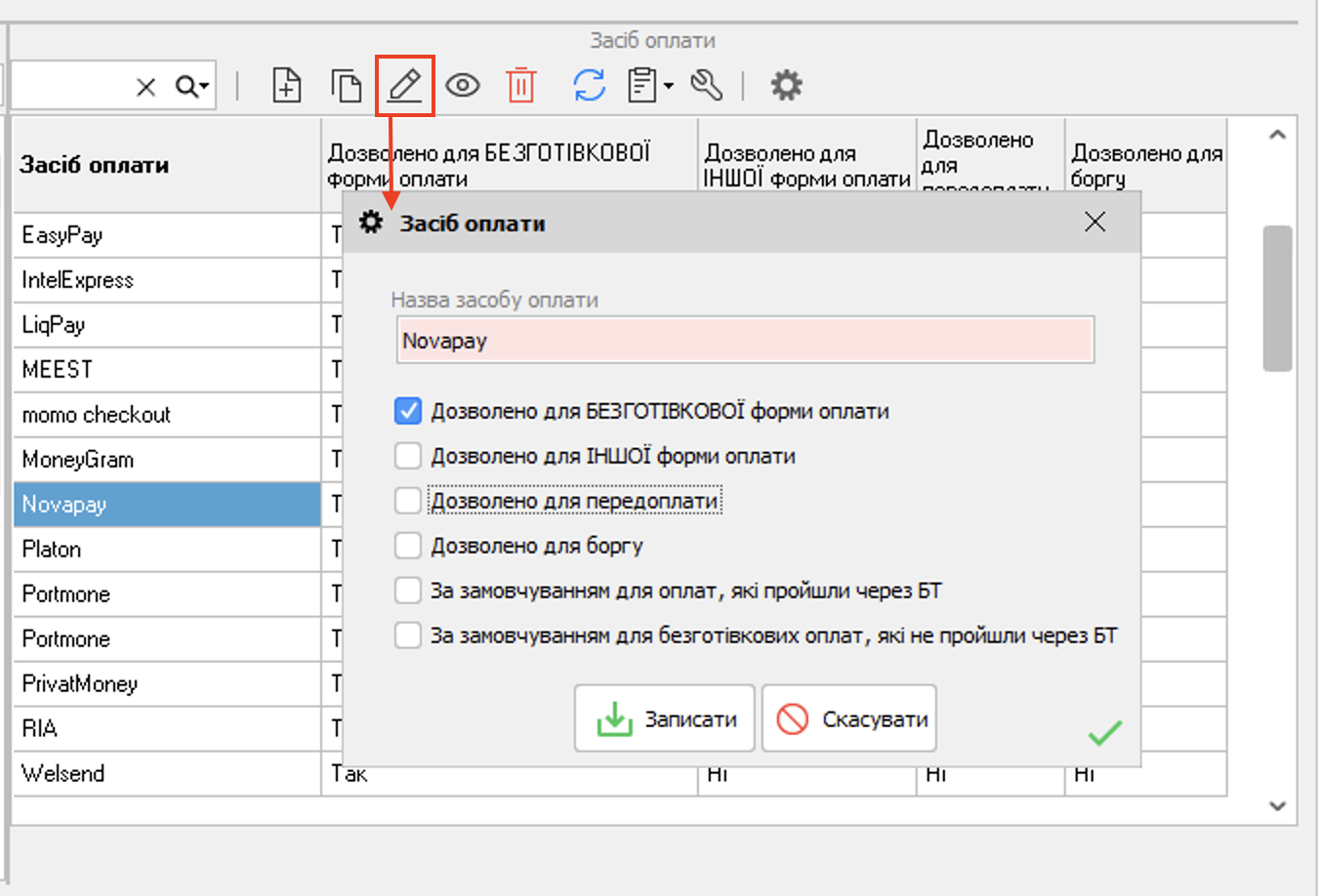
Task: Click the copy record icon
Action: (346, 86)
